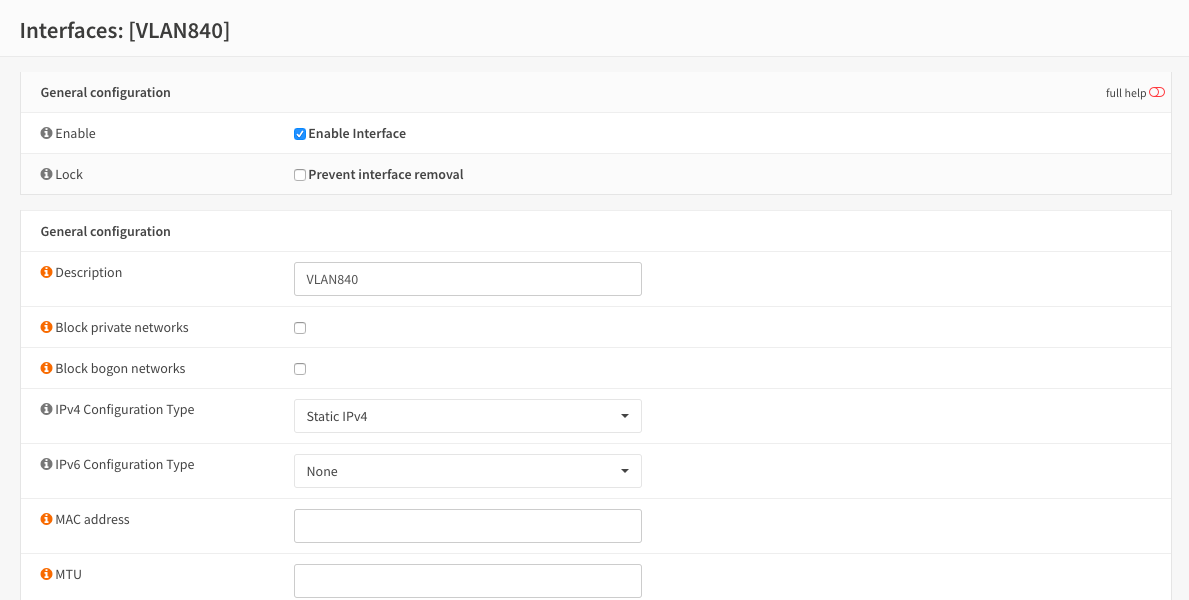Click info icon for IPv4 Configuration Type
Image resolution: width=1189 pixels, height=600 pixels.
46,409
